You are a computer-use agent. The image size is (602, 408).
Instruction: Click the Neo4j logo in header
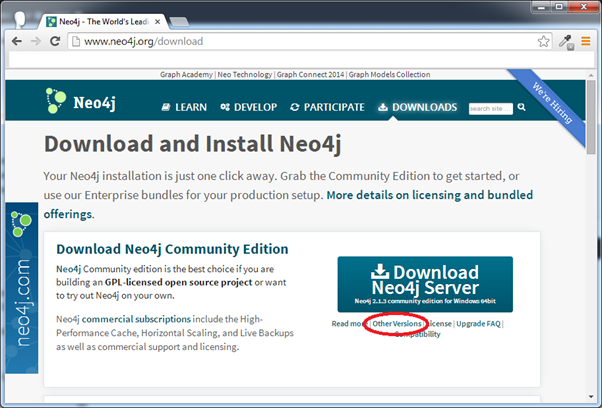[81, 101]
